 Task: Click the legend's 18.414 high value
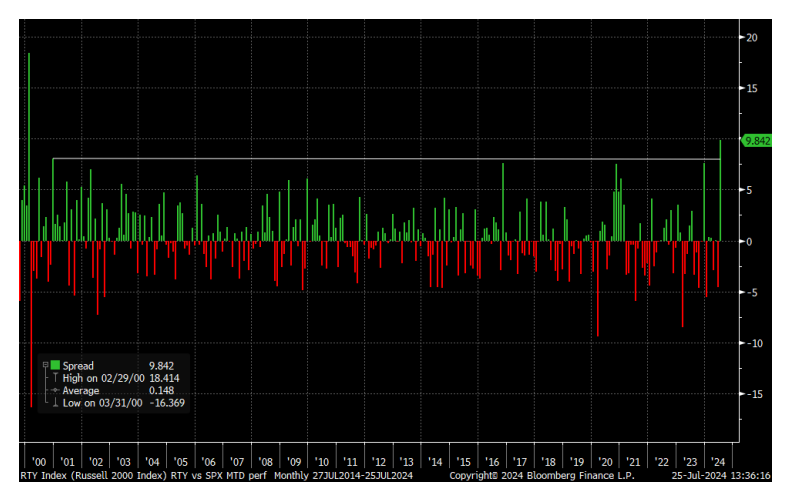[165, 378]
